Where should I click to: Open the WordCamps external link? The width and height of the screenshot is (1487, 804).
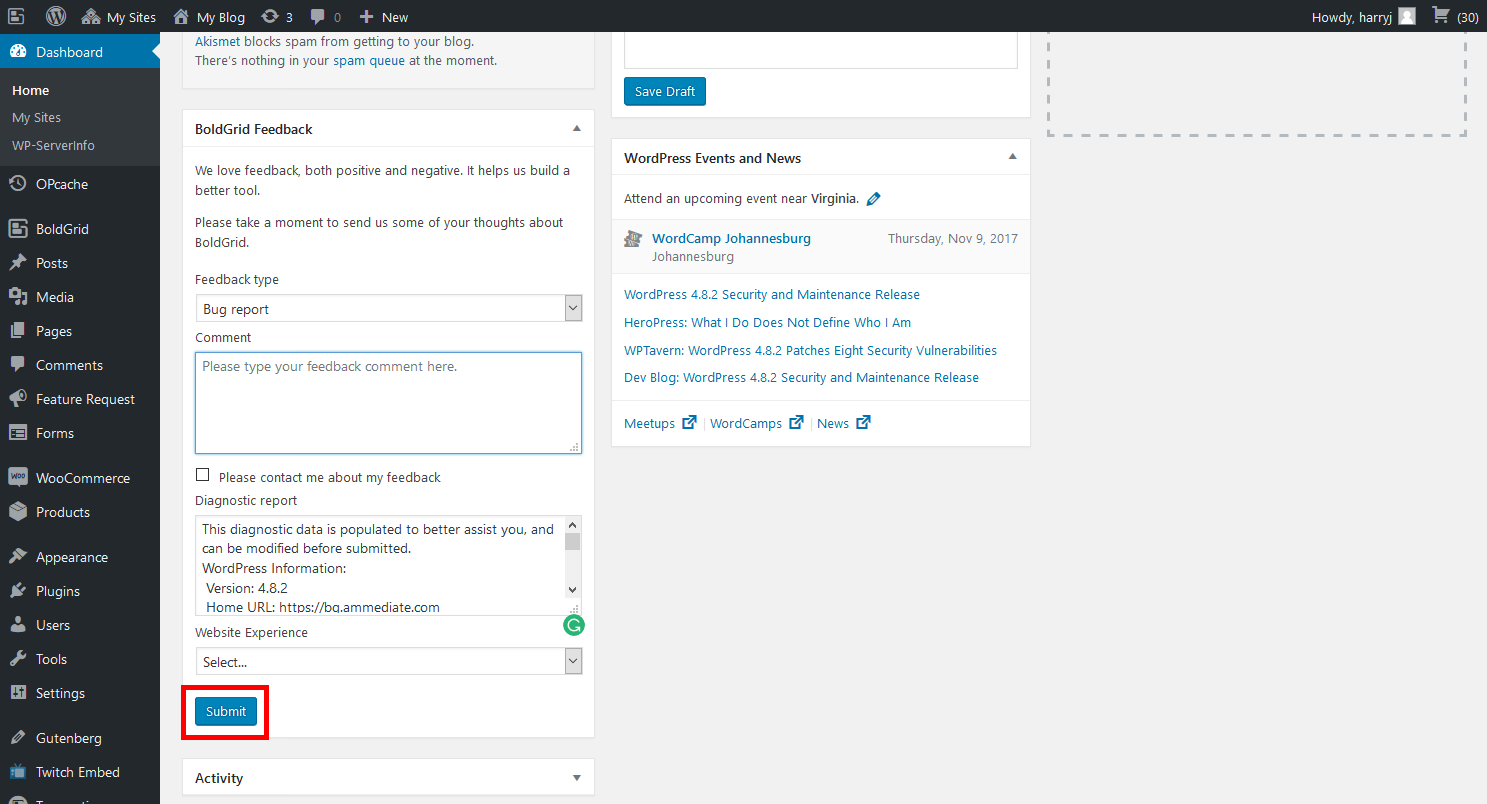(x=757, y=423)
